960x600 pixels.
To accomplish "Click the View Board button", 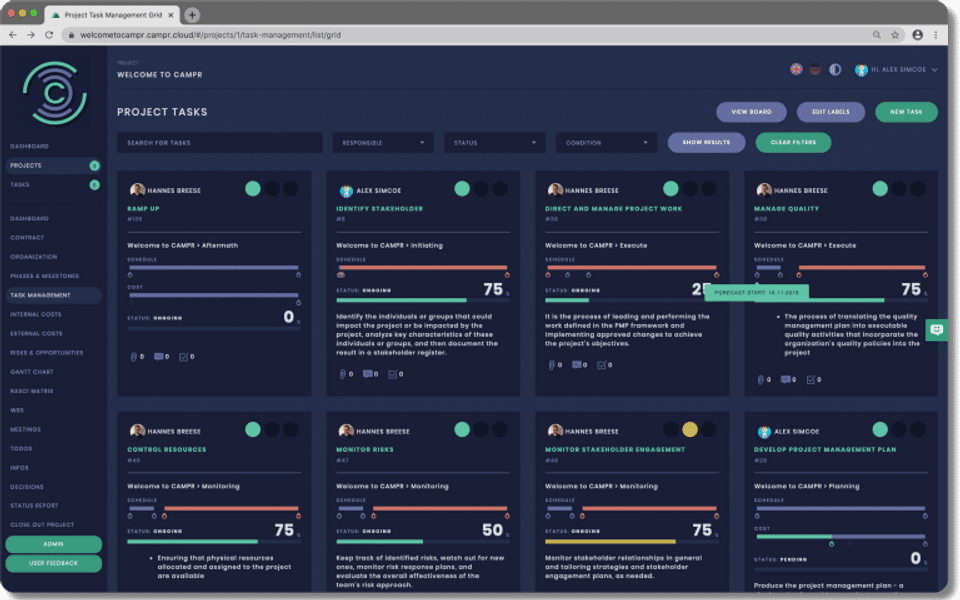I will 751,112.
